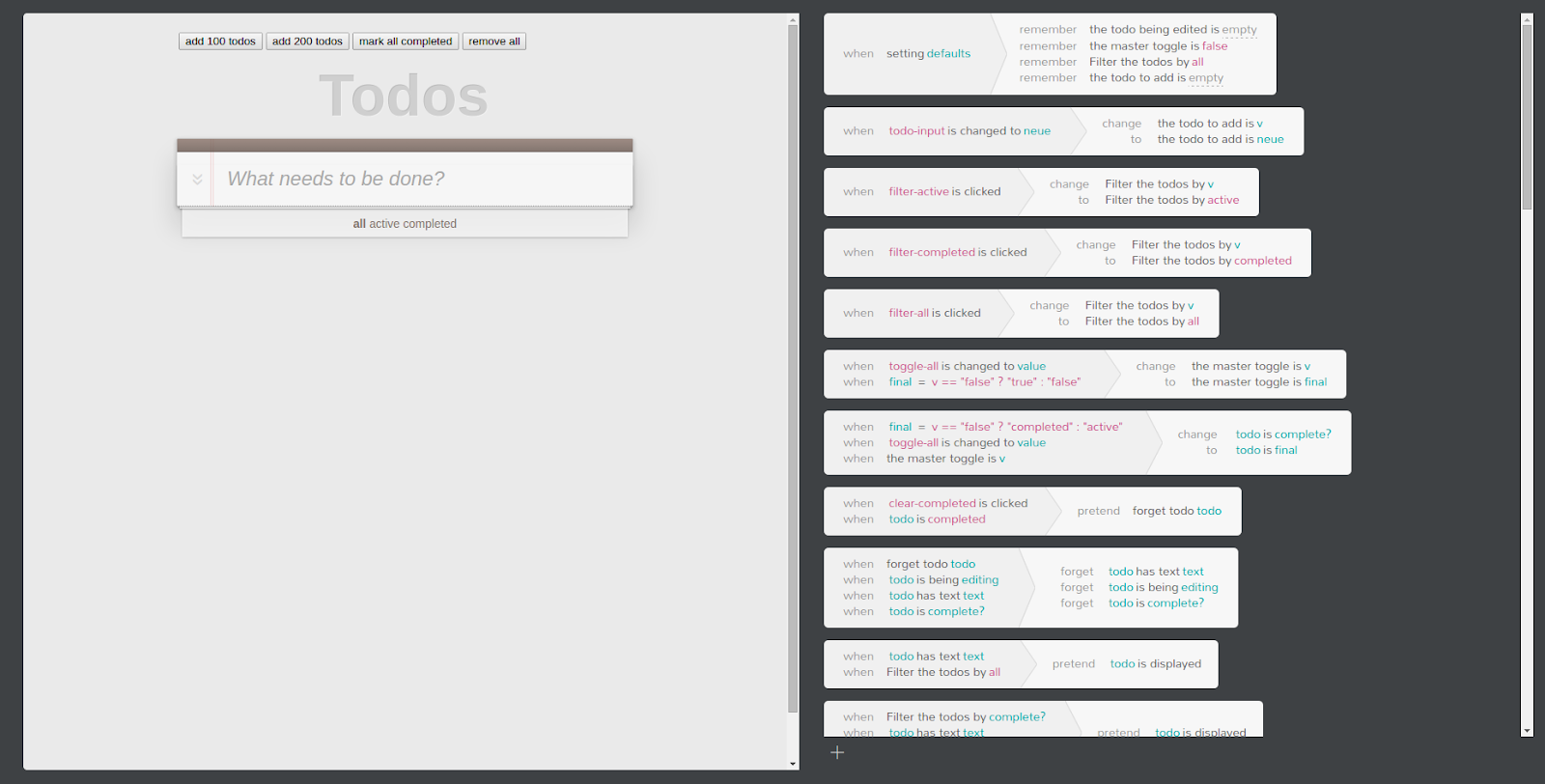Viewport: 1545px width, 784px height.
Task: Switch to the 'active' todos filter
Action: pos(384,224)
